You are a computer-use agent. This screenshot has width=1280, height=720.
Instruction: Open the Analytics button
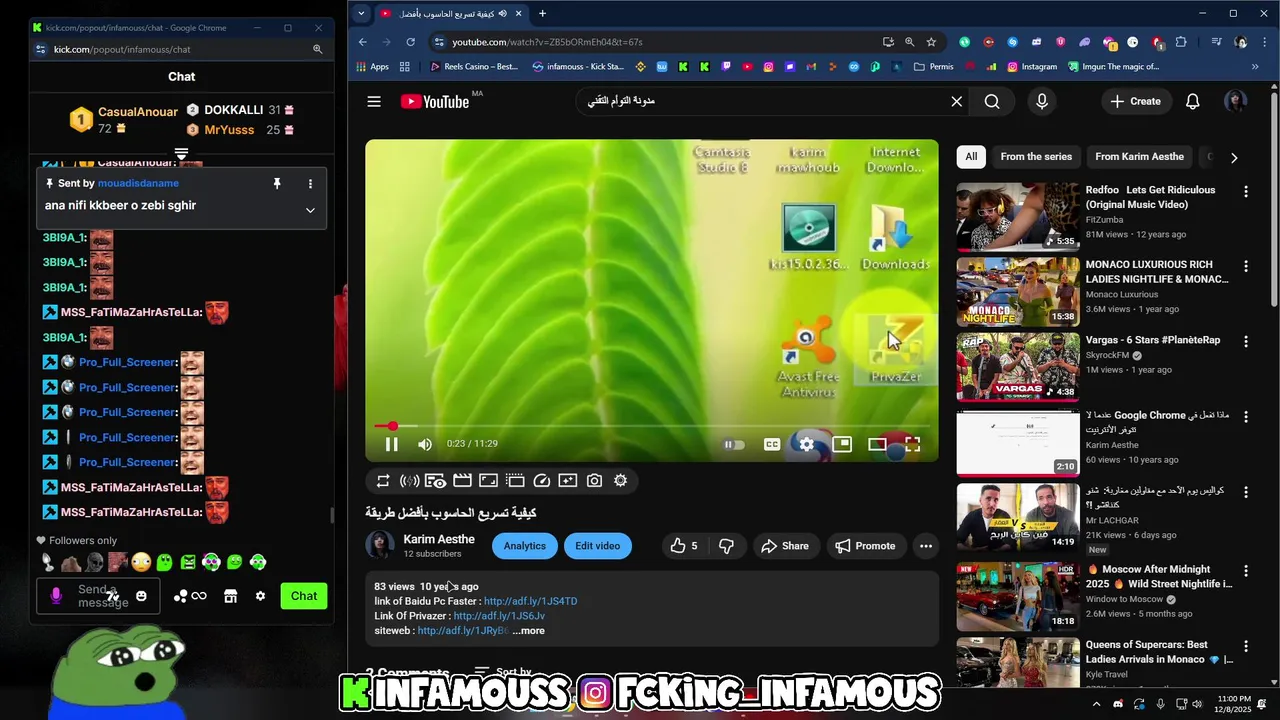tap(525, 546)
